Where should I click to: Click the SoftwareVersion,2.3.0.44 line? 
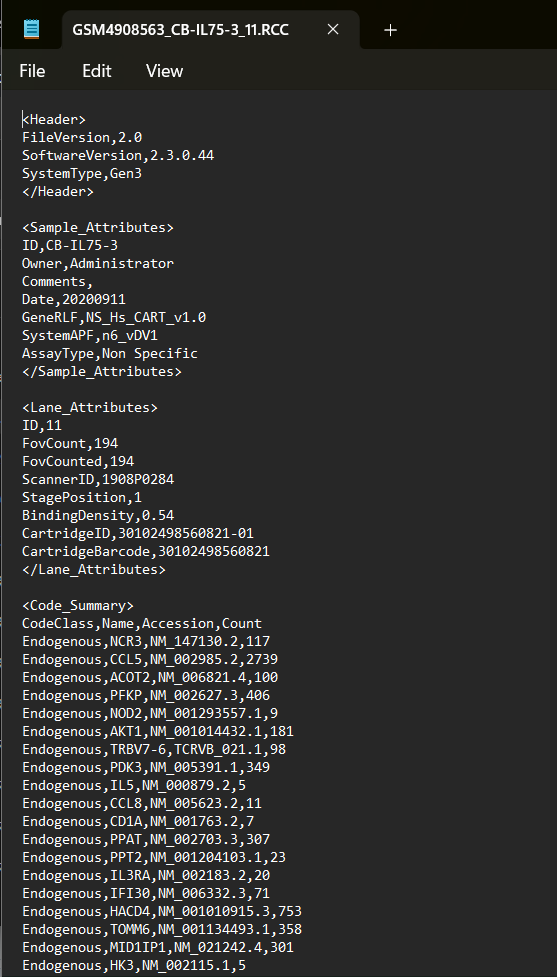tap(118, 155)
